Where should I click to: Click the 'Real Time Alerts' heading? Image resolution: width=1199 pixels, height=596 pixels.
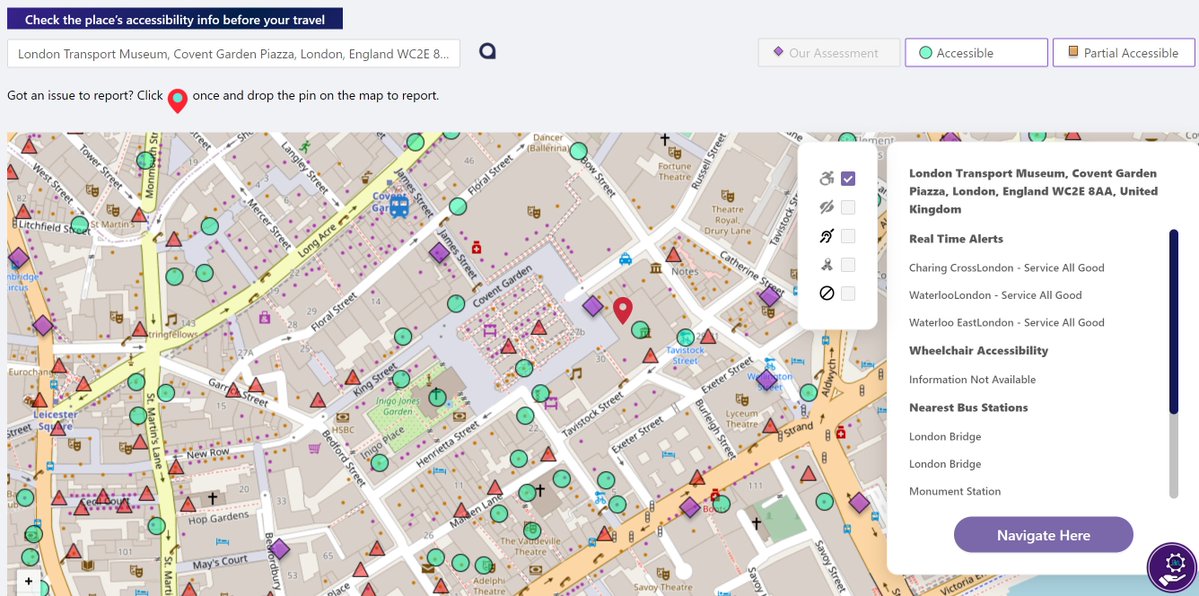point(956,239)
